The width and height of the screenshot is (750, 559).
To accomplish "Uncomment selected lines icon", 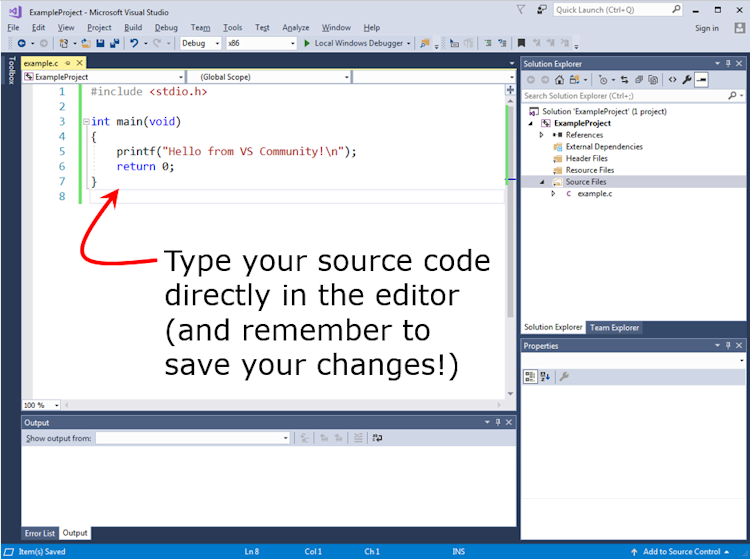I will tap(502, 43).
